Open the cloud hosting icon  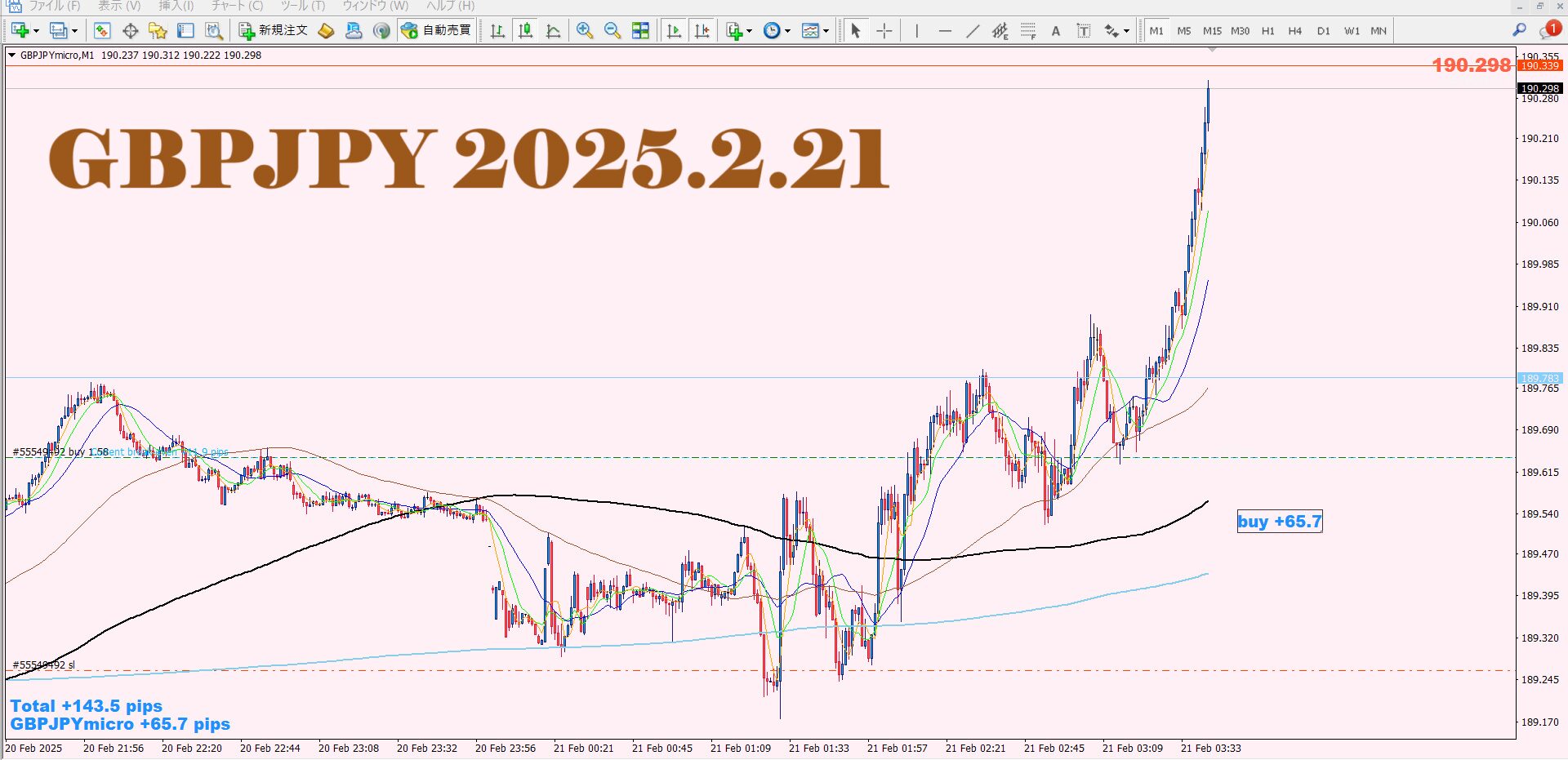pyautogui.click(x=354, y=31)
